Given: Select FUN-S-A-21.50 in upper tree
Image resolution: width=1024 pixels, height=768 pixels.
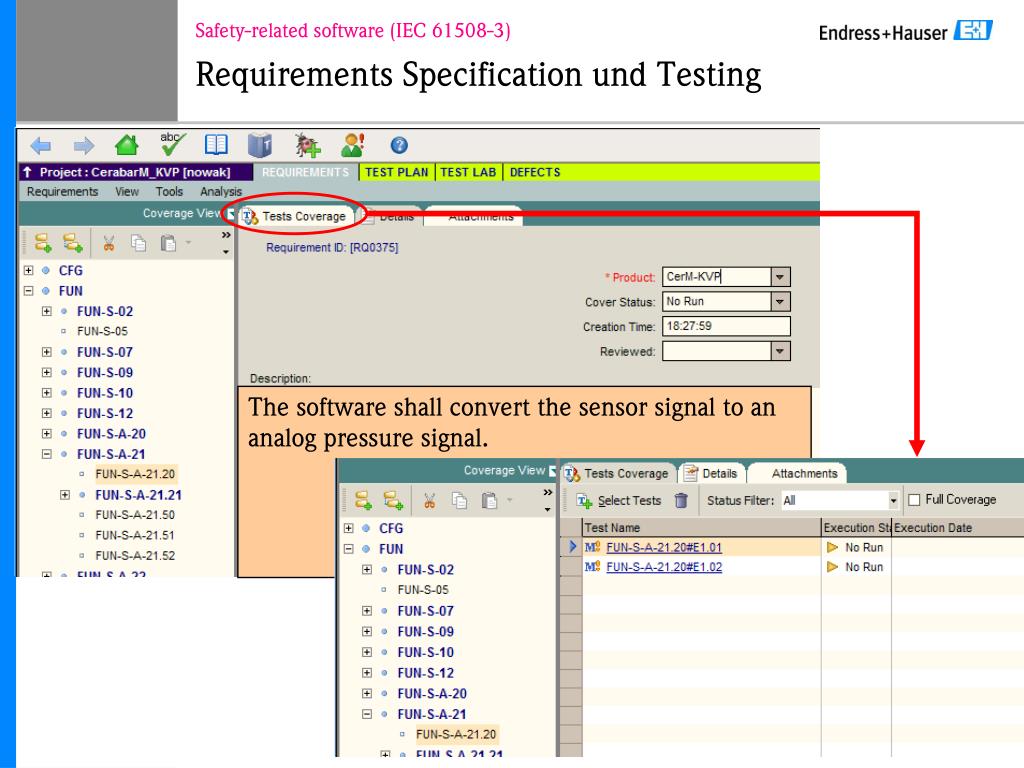Looking at the screenshot, I should (x=135, y=515).
